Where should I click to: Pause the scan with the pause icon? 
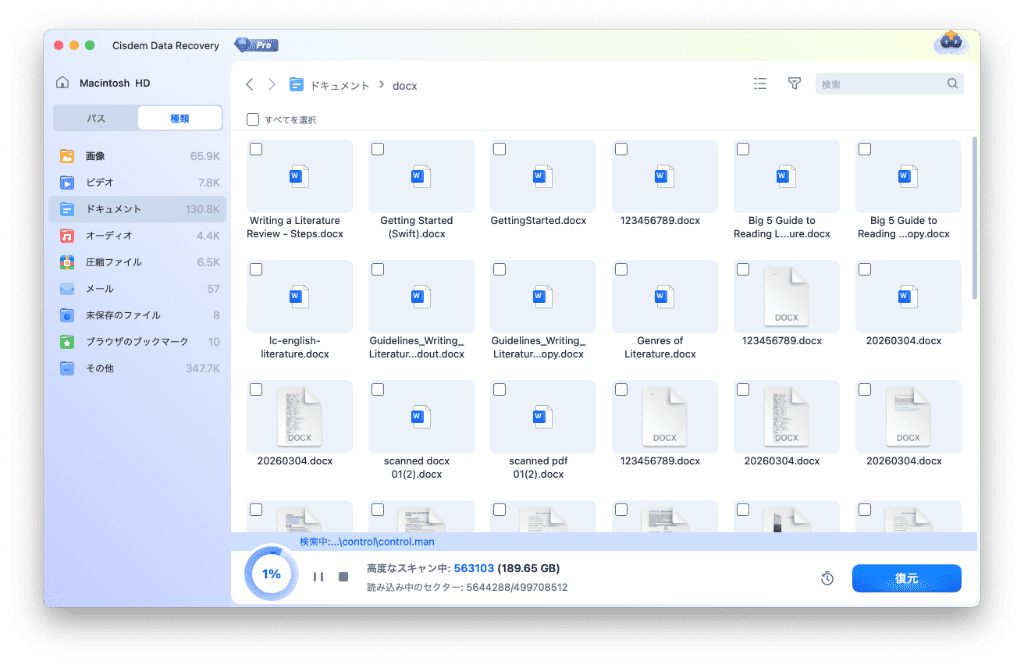[318, 577]
